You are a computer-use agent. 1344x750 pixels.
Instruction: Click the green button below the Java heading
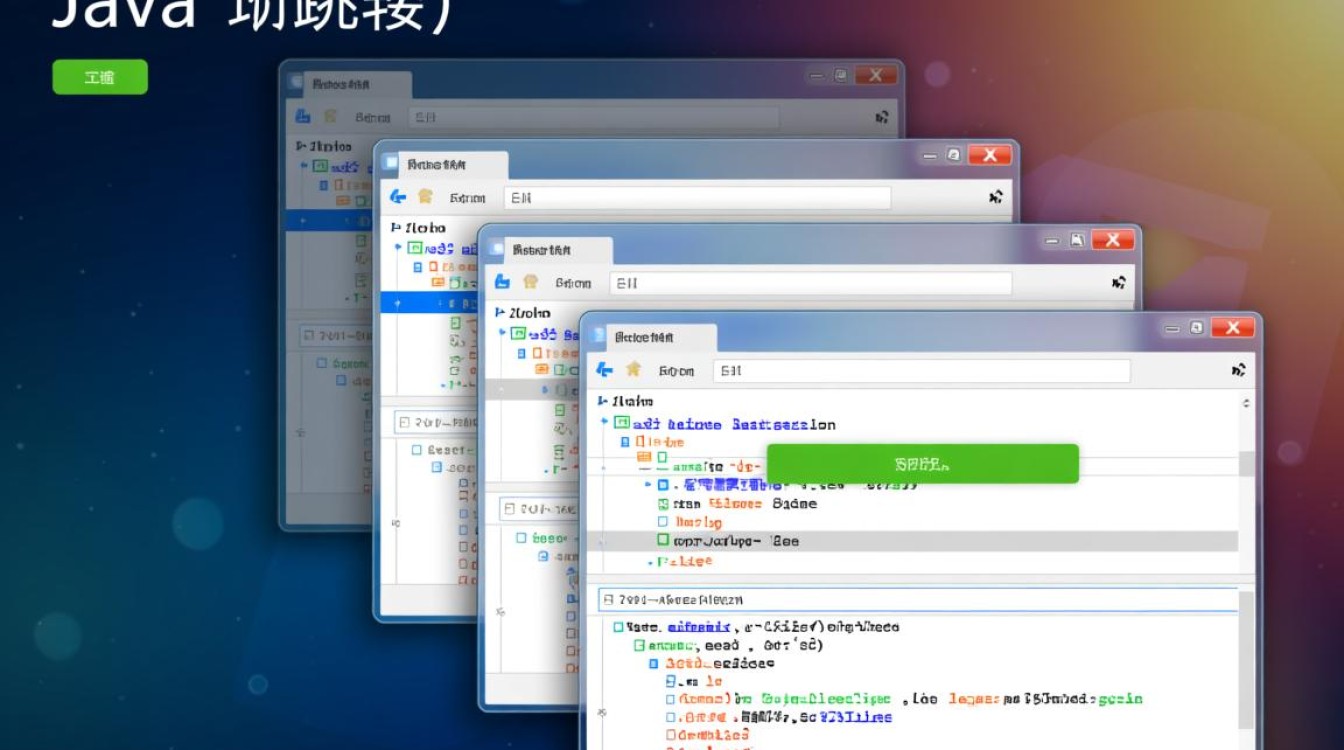pyautogui.click(x=100, y=77)
